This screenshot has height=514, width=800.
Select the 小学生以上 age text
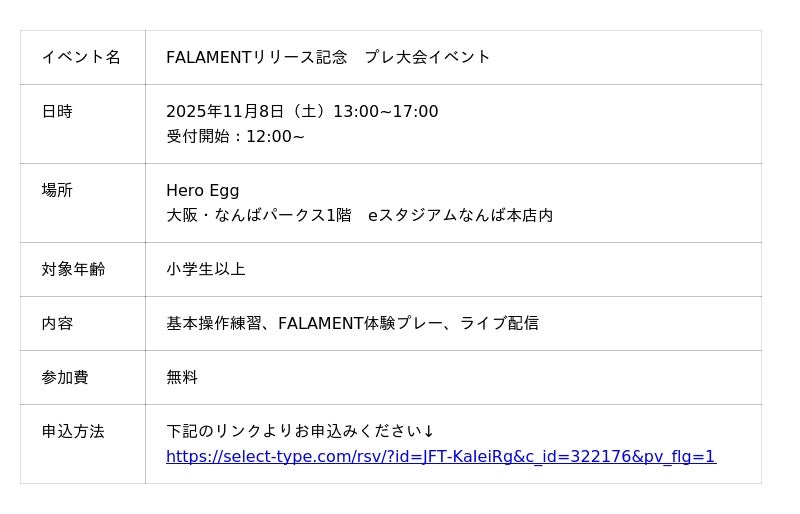pyautogui.click(x=205, y=269)
